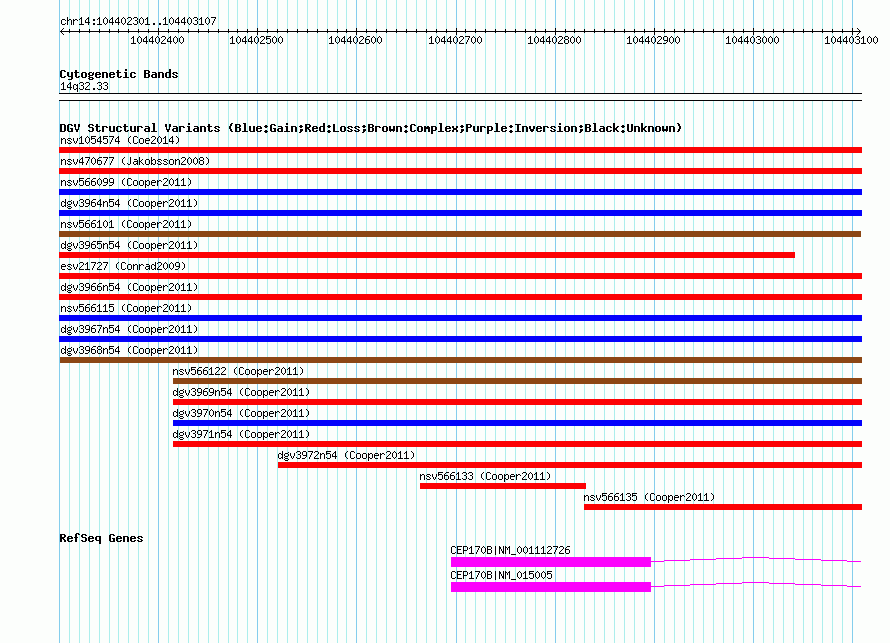Click the chr14:104402301..104403107 coordinate label
Screen dimensions: 890x643
tap(138, 21)
